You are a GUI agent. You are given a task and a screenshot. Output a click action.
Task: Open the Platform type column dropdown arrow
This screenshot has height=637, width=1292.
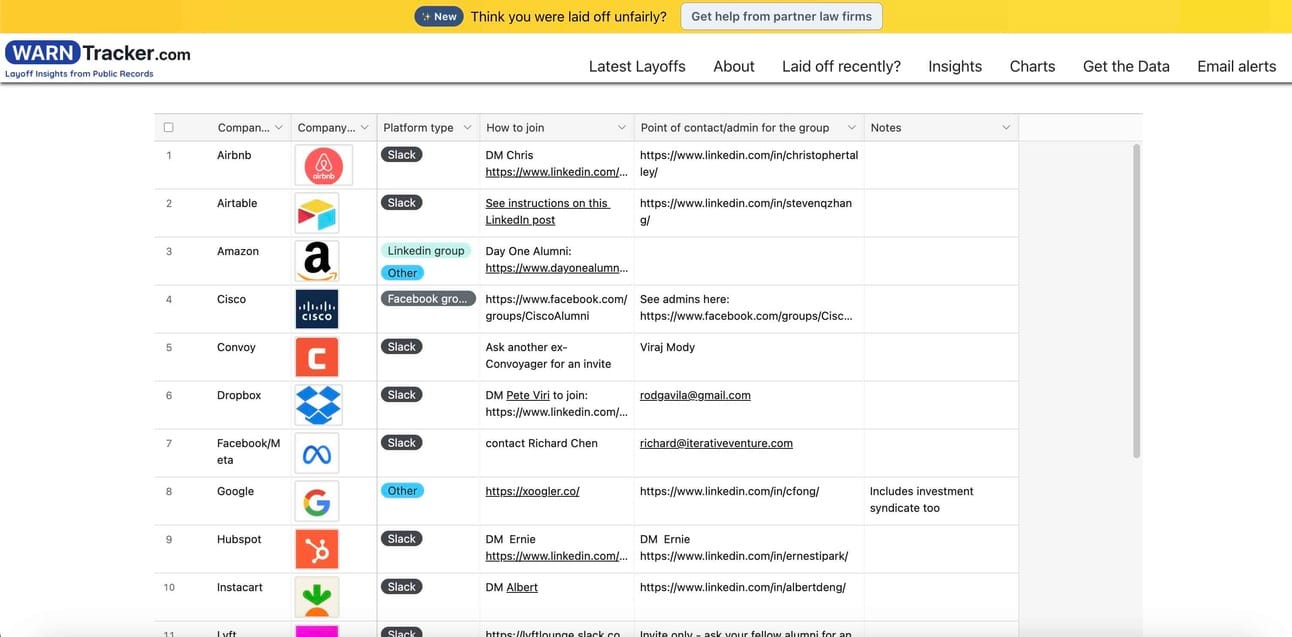click(x=467, y=128)
